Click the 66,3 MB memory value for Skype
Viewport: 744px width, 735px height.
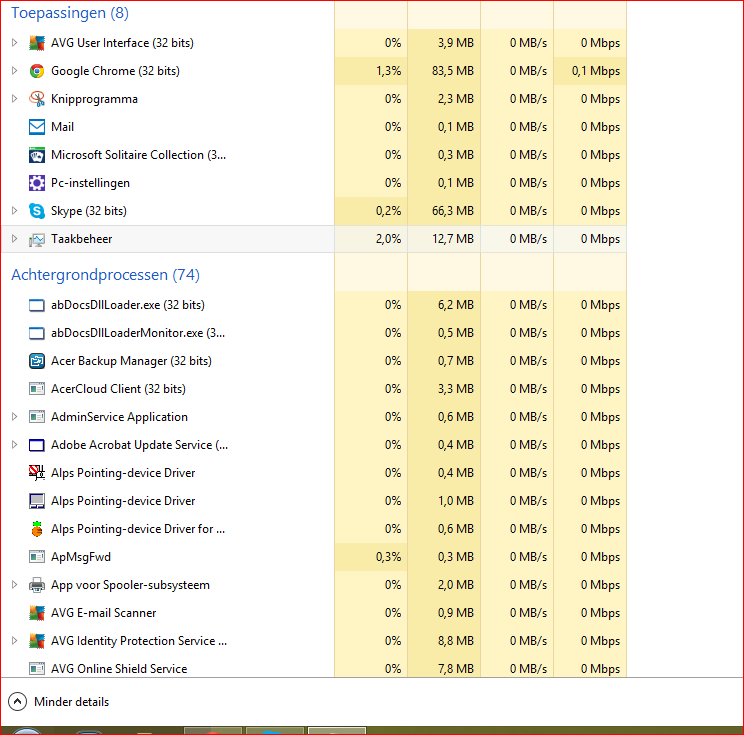tap(453, 211)
